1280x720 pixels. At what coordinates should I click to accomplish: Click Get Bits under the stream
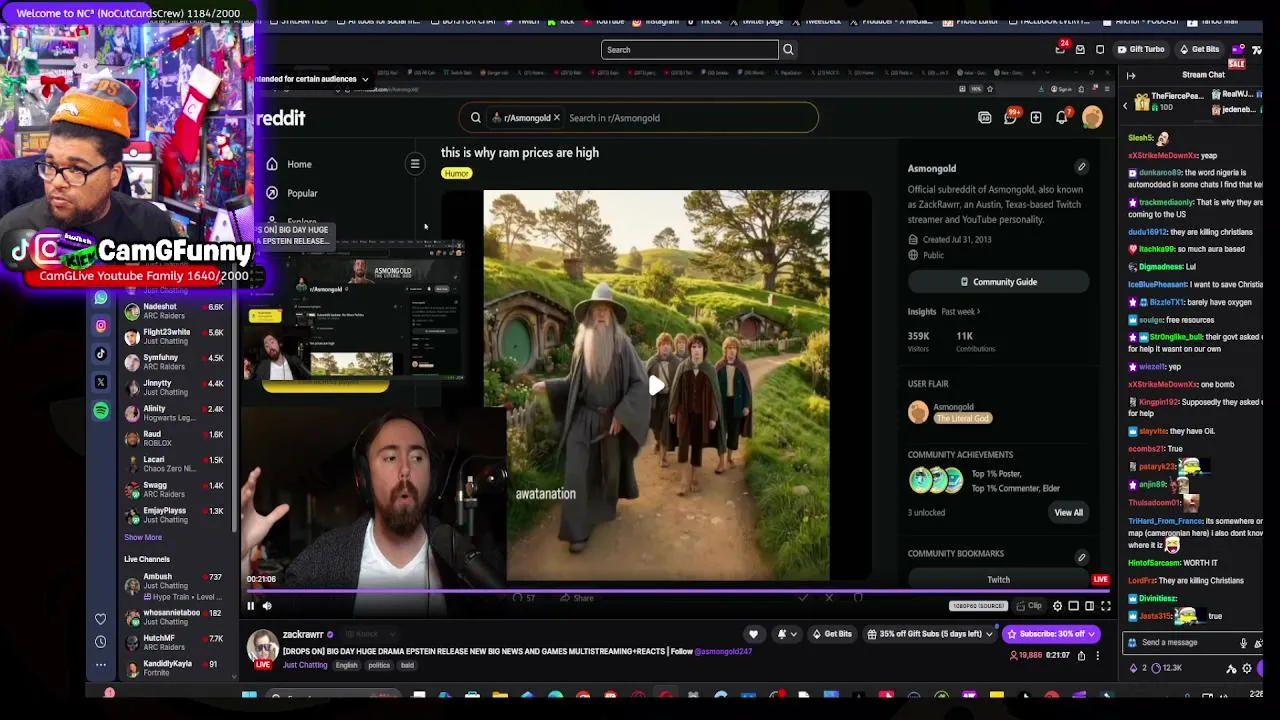(x=831, y=634)
